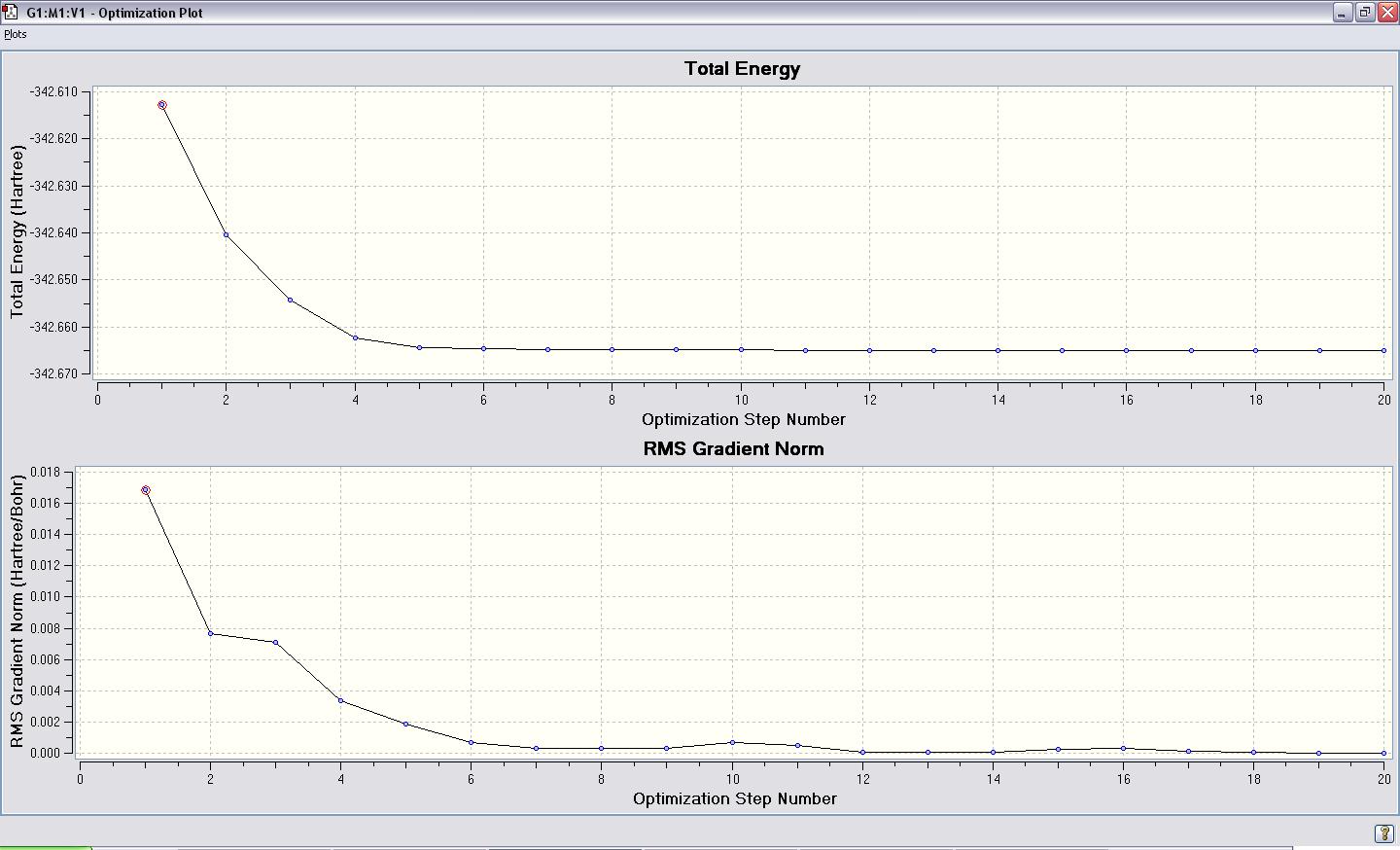Select step 14 point on Total Energy plot

tap(997, 350)
